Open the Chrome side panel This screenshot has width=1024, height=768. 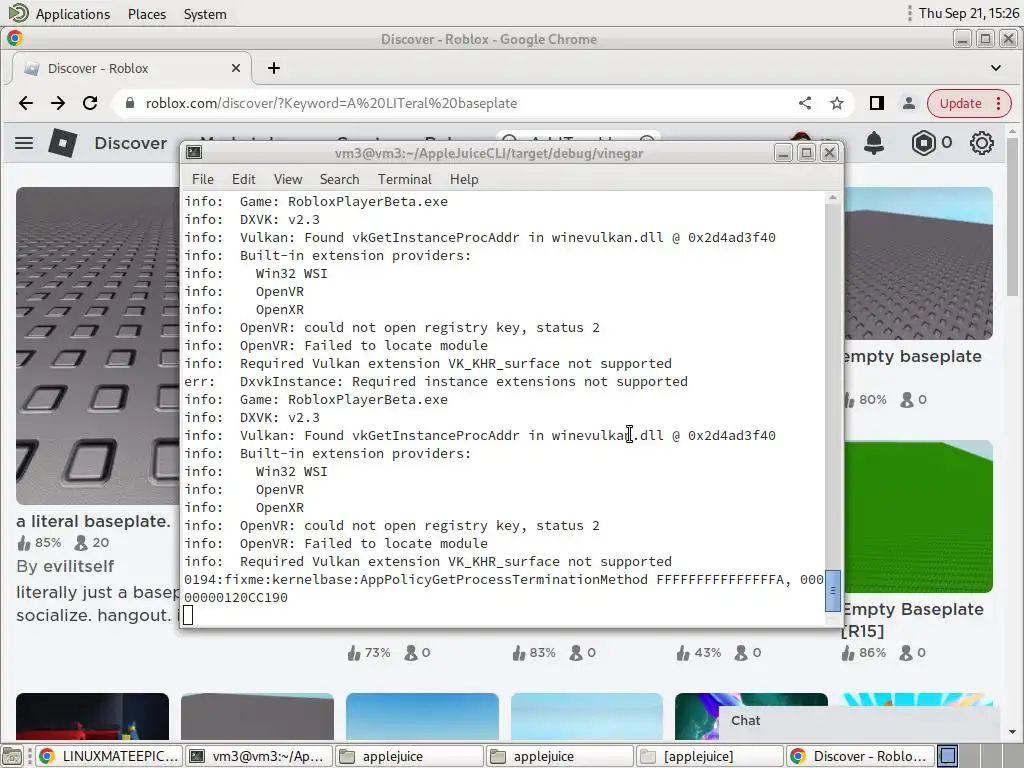[877, 103]
